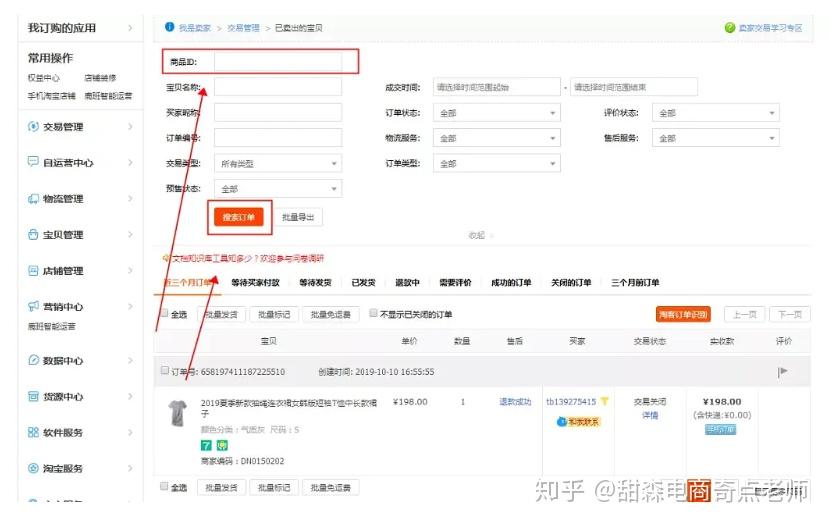Click the blue info icon in breadcrumb
829x524 pixels.
click(169, 27)
